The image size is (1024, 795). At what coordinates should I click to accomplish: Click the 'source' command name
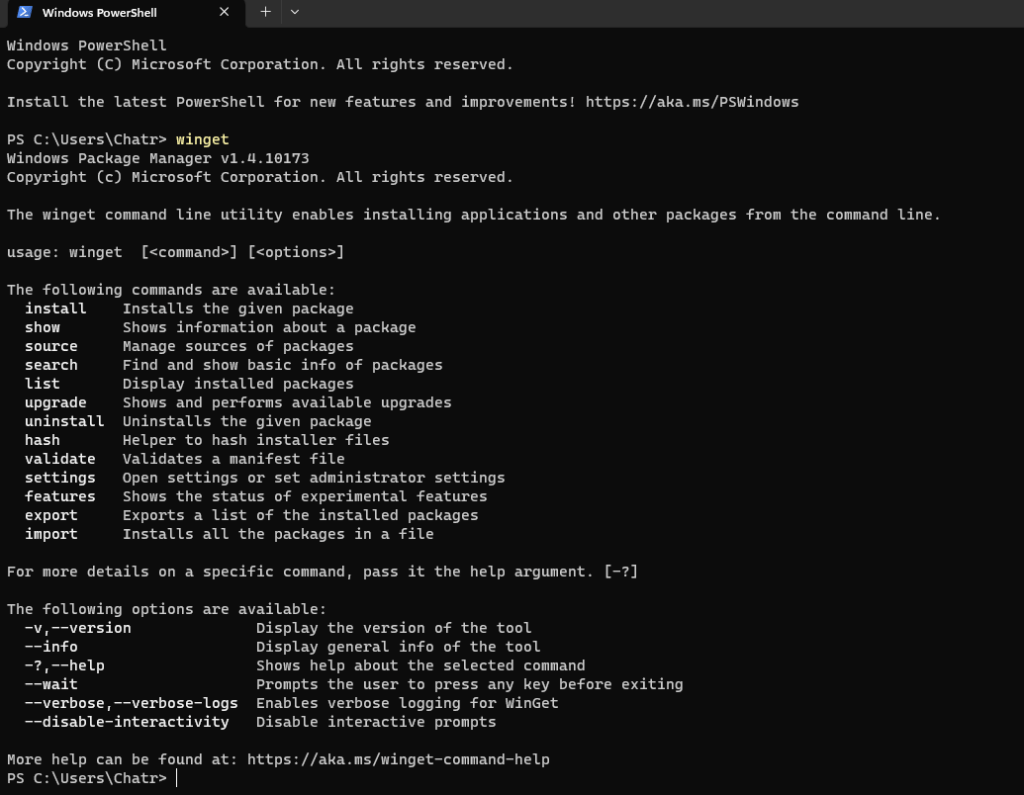click(x=51, y=346)
